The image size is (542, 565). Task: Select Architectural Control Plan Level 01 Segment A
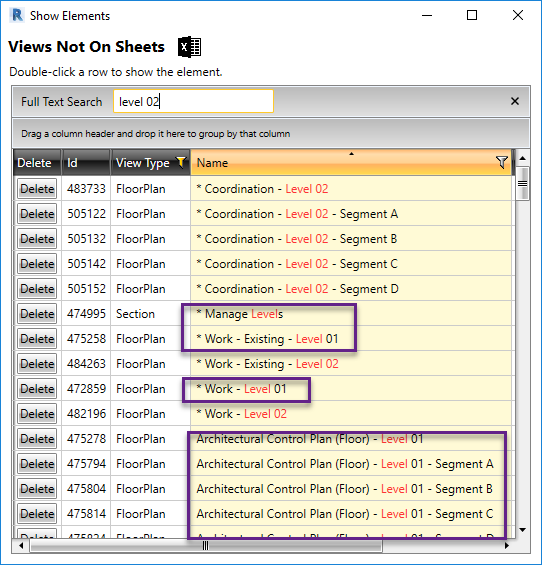(x=351, y=463)
